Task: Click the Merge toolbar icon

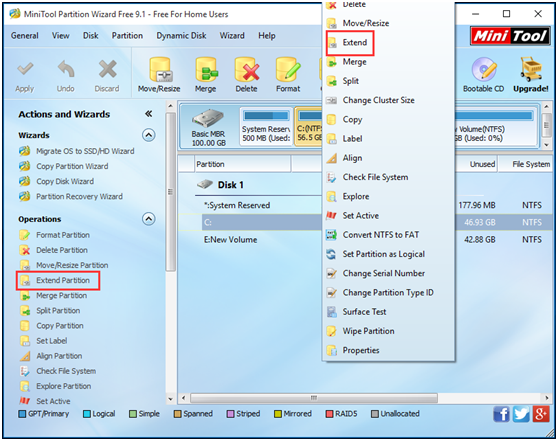Action: coord(206,70)
